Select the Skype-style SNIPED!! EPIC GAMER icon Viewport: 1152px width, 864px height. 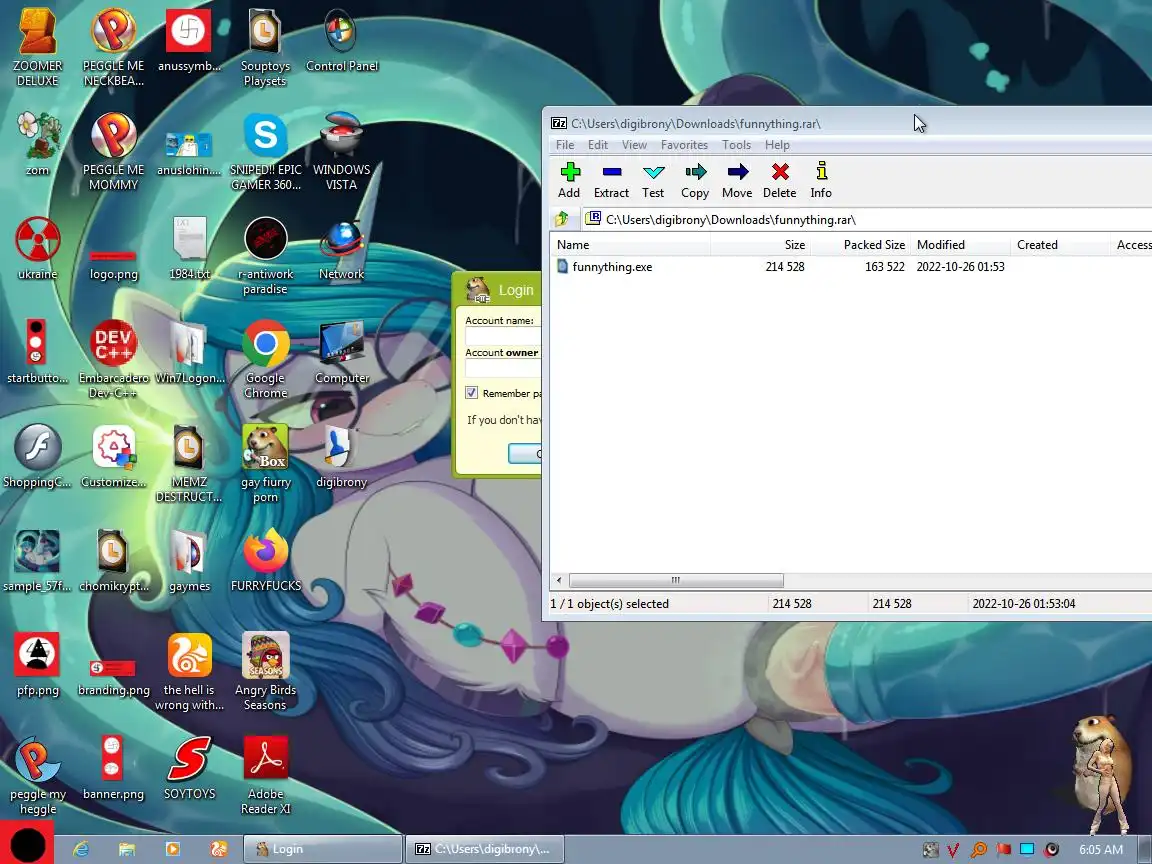265,152
